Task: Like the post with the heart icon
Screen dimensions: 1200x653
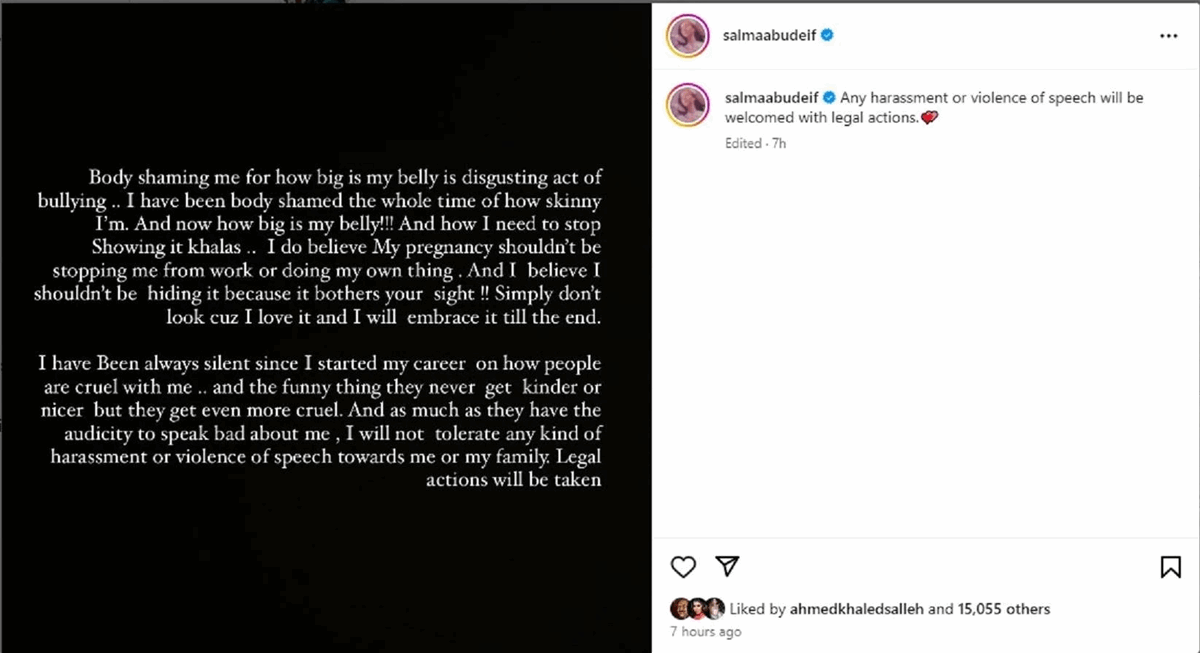Action: click(683, 567)
